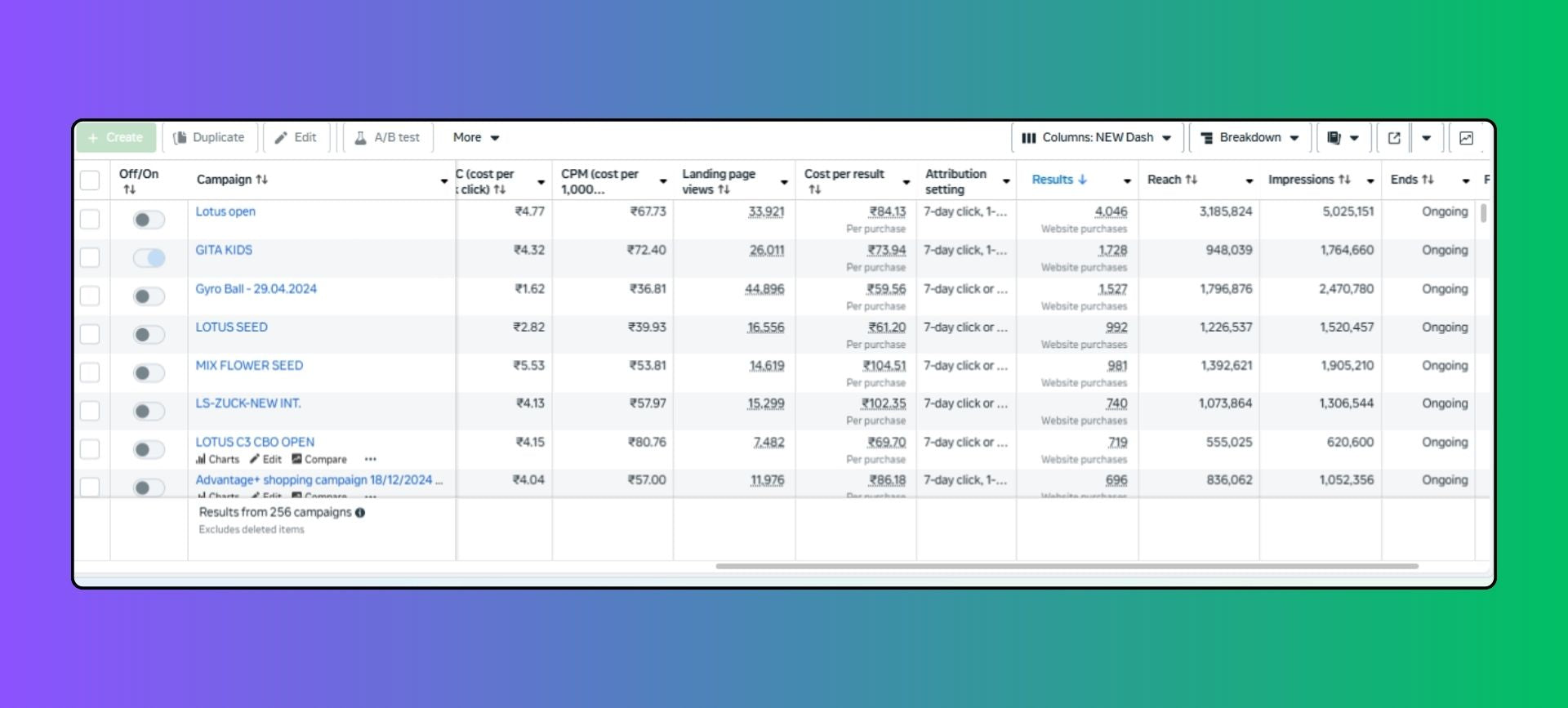Click Charts under LOTUS C3 CBO OPEN

click(217, 460)
